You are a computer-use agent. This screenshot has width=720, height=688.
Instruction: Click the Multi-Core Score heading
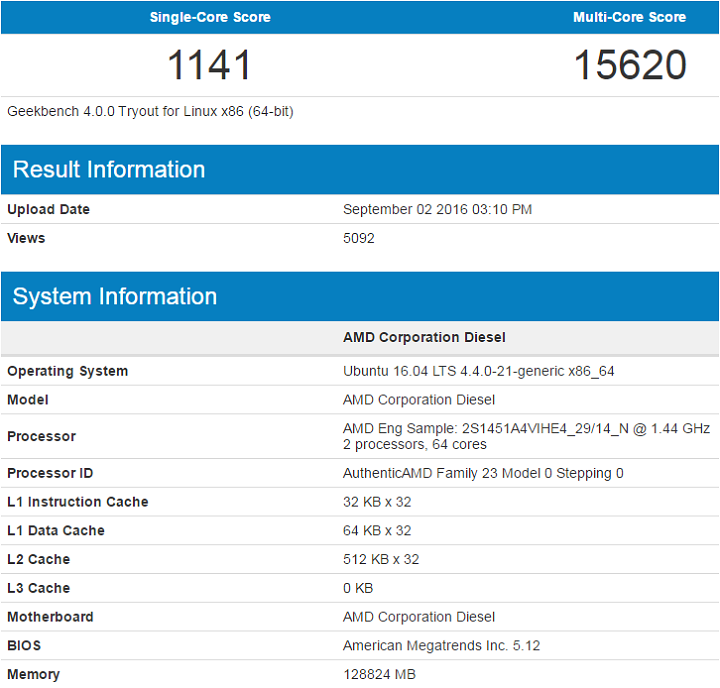[x=629, y=17]
